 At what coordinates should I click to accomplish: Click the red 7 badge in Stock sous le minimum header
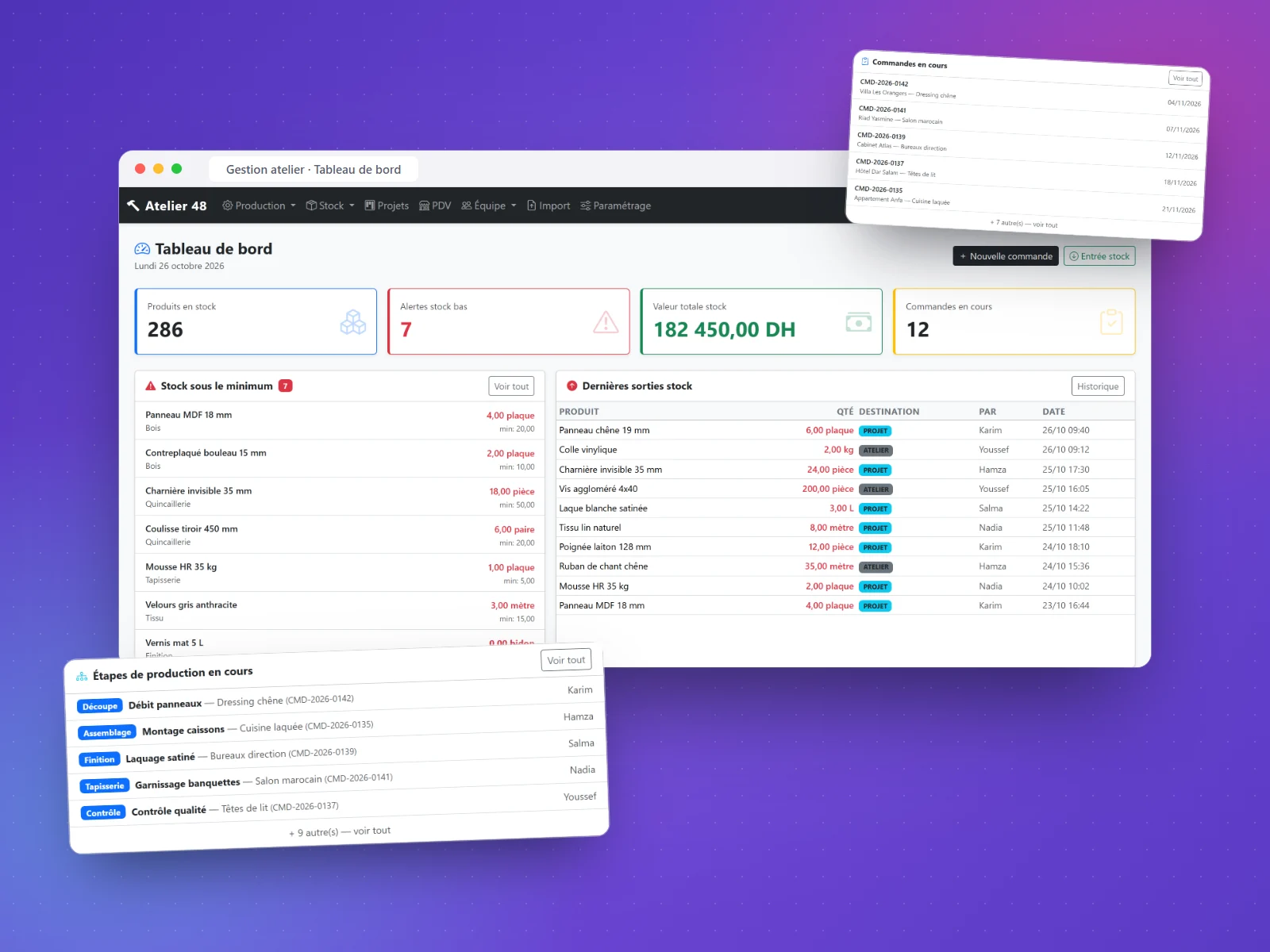tap(285, 386)
